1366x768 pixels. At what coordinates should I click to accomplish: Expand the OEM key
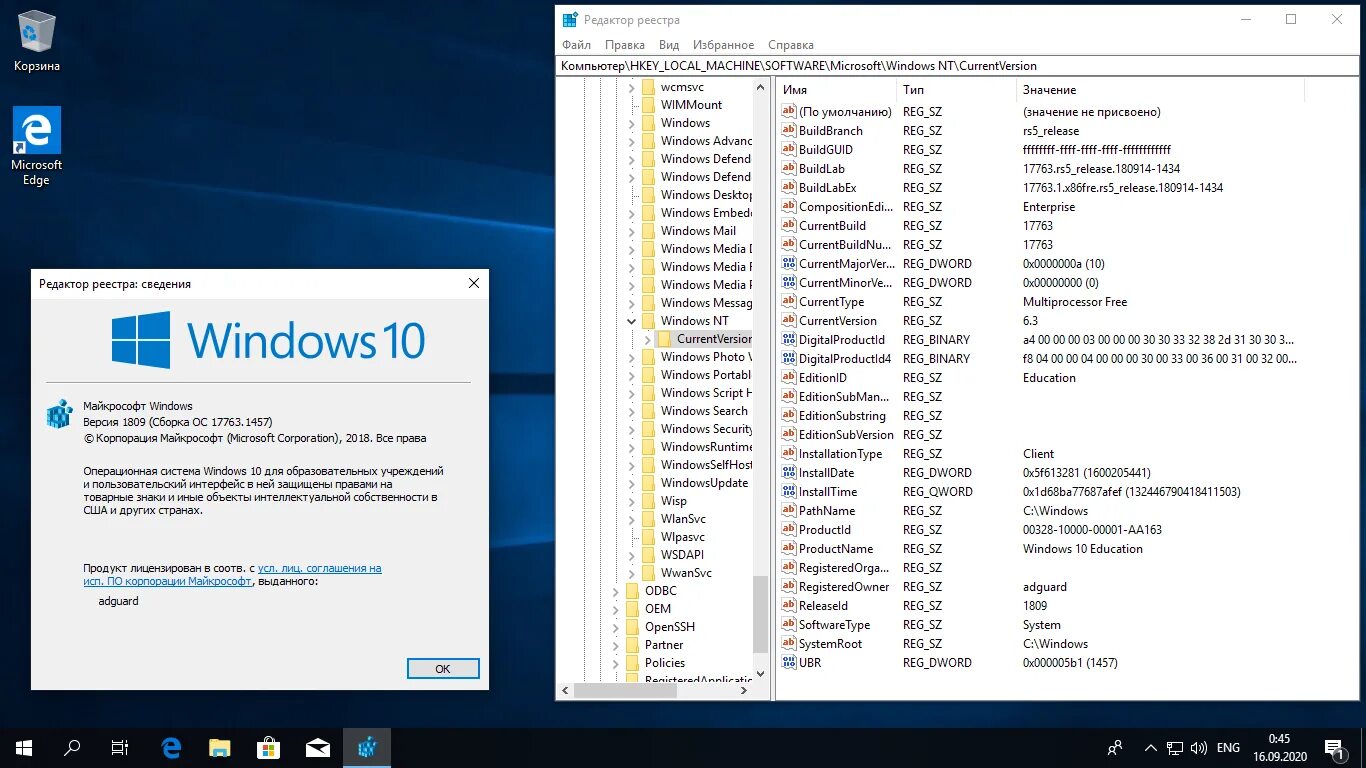(x=616, y=609)
